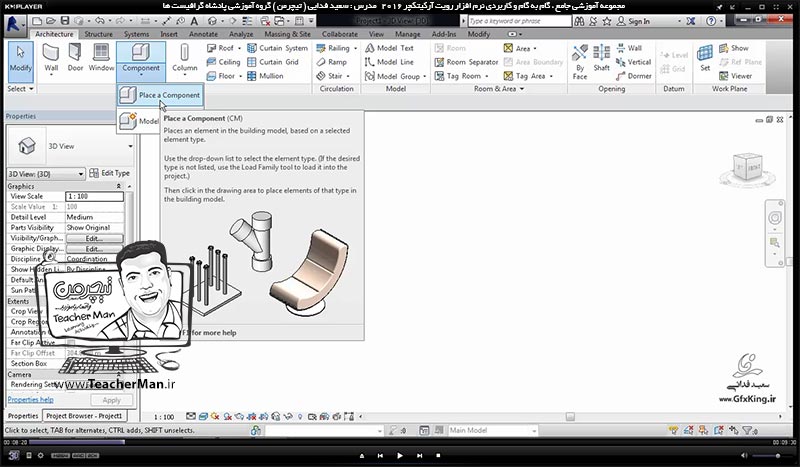Click Edit button for Graphic Display
The width and height of the screenshot is (800, 467).
click(94, 249)
